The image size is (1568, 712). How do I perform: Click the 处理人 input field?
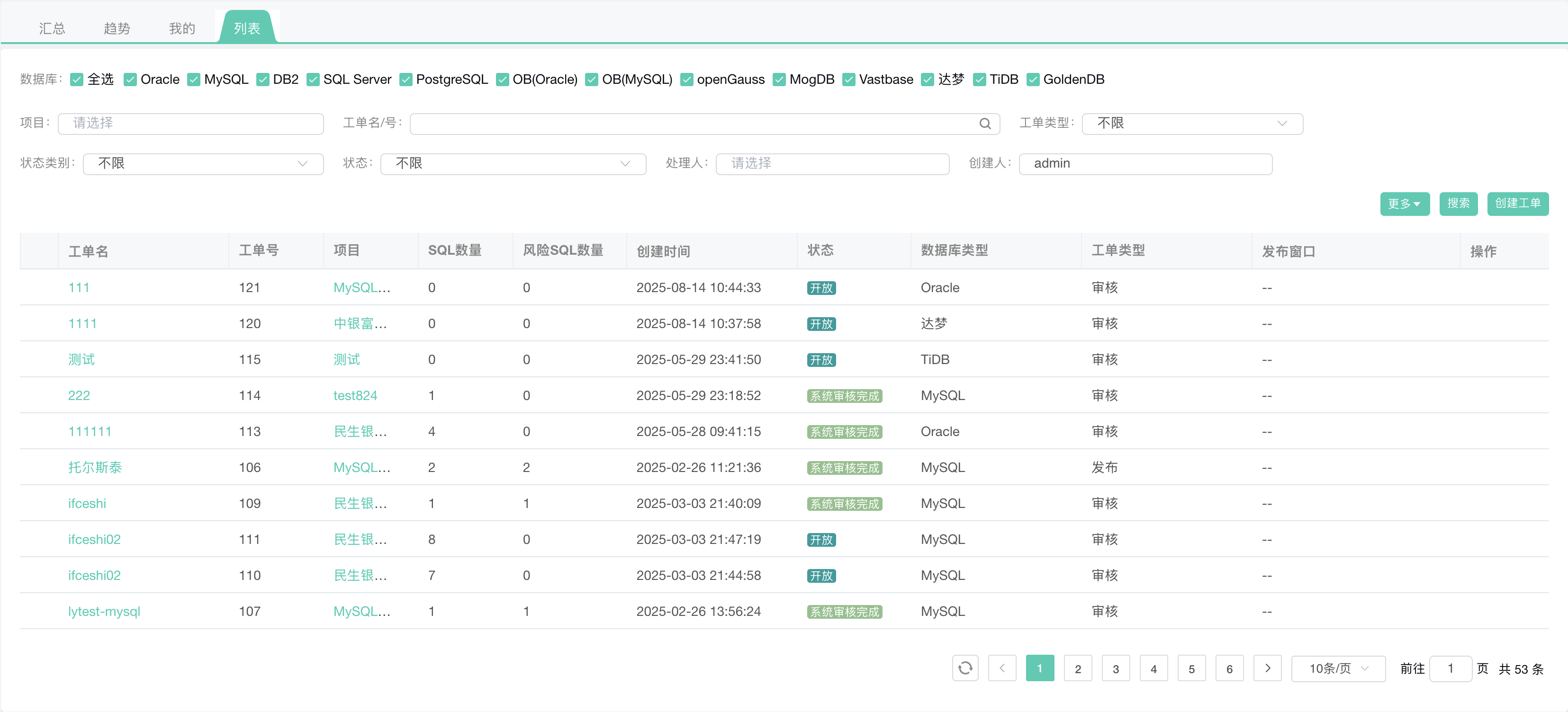[x=832, y=164]
